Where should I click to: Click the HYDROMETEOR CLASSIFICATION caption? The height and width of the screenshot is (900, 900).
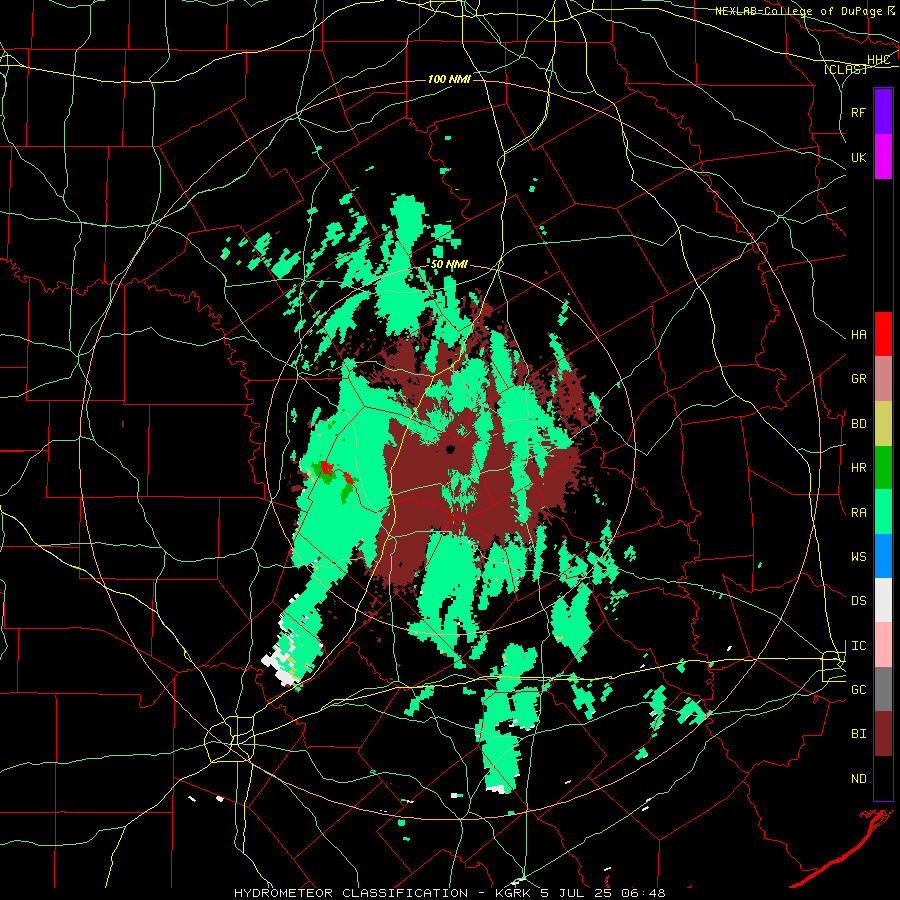[351, 893]
